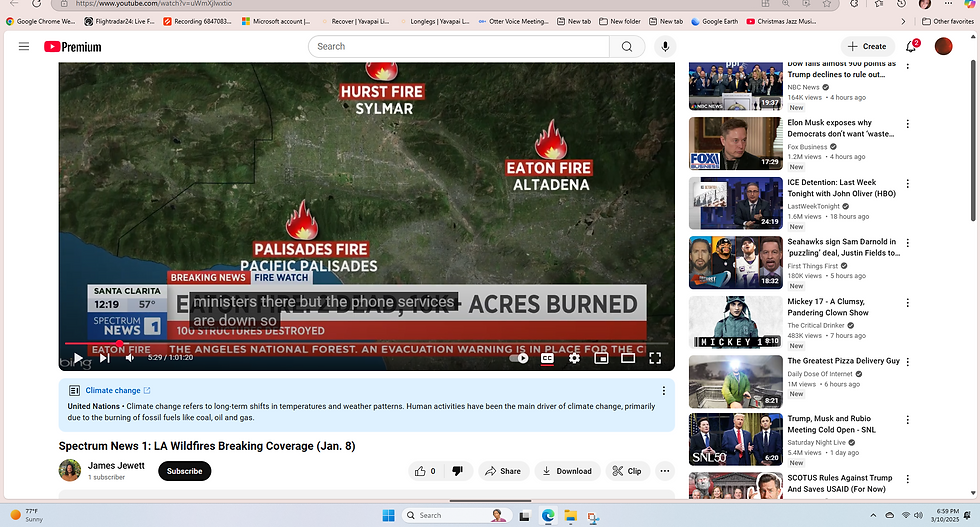980x527 pixels.
Task: Mute the video volume
Action: [130, 358]
